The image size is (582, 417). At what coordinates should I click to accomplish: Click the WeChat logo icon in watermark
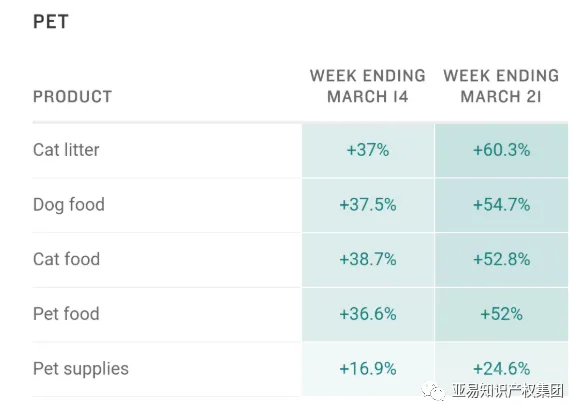pos(433,391)
